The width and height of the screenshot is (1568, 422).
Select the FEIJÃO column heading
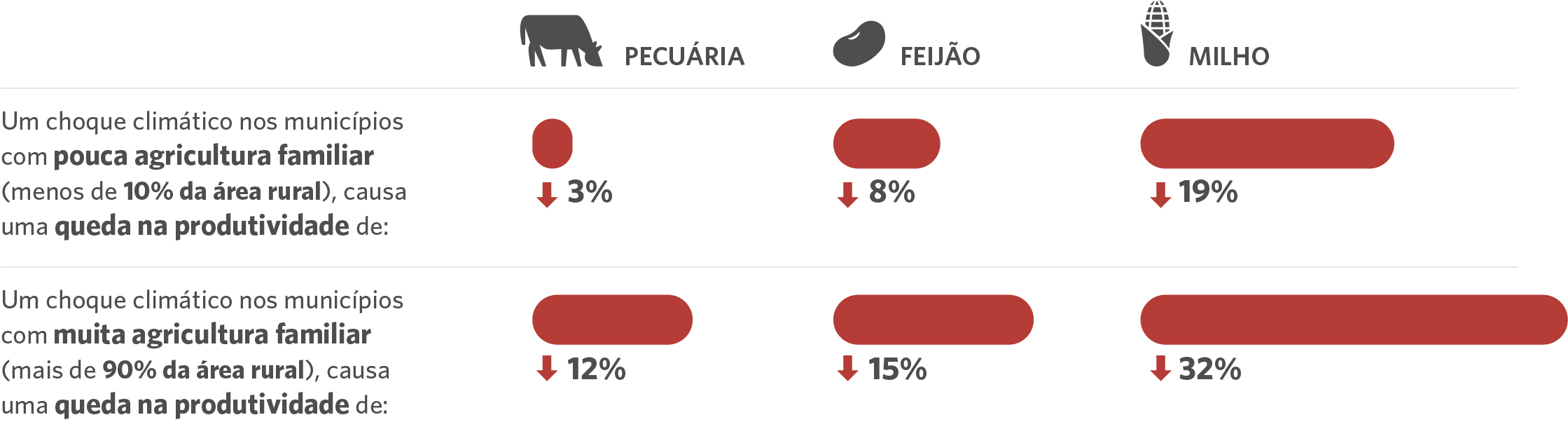click(x=941, y=56)
